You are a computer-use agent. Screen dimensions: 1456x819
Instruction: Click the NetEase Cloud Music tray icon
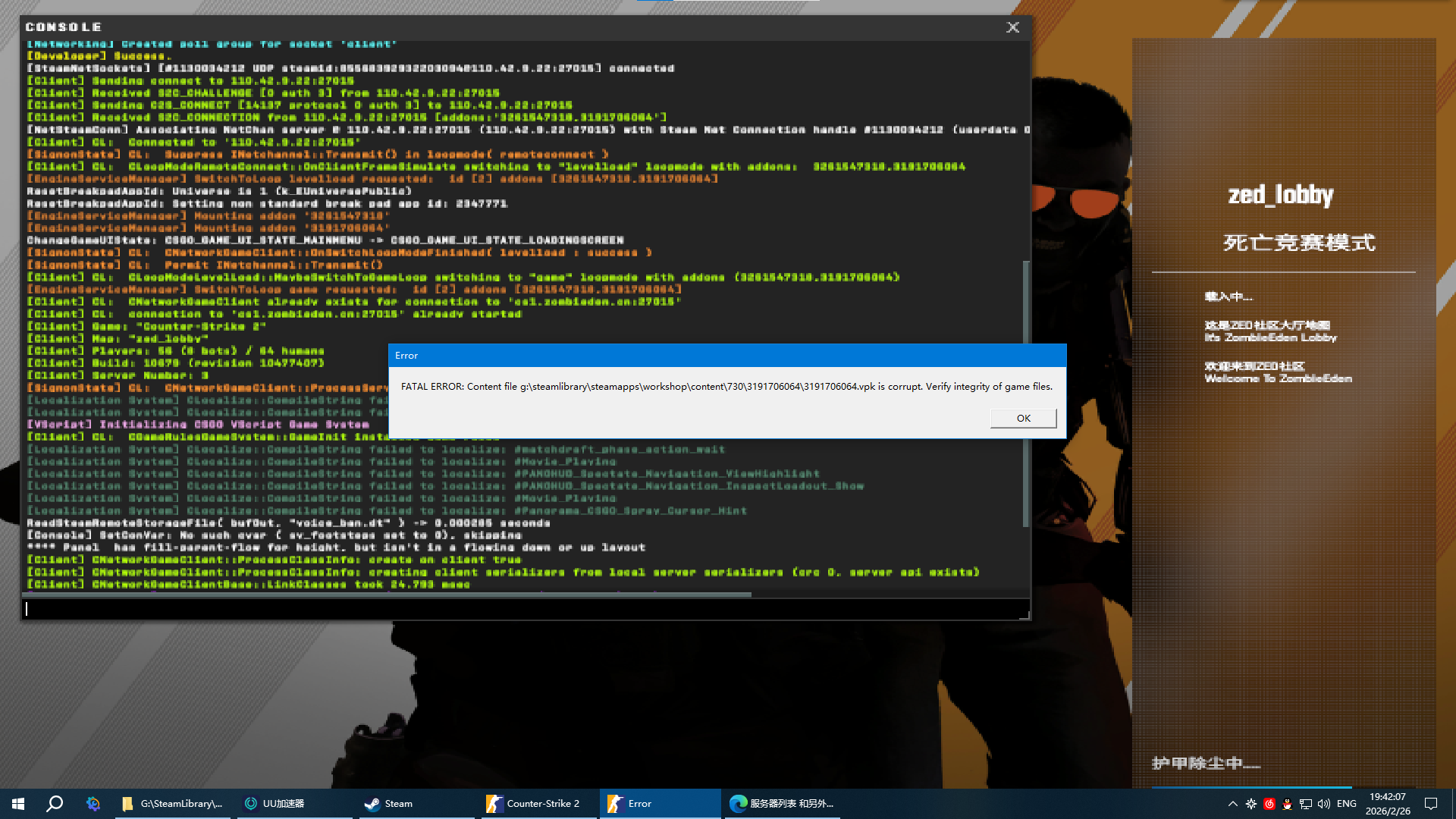[x=1269, y=804]
